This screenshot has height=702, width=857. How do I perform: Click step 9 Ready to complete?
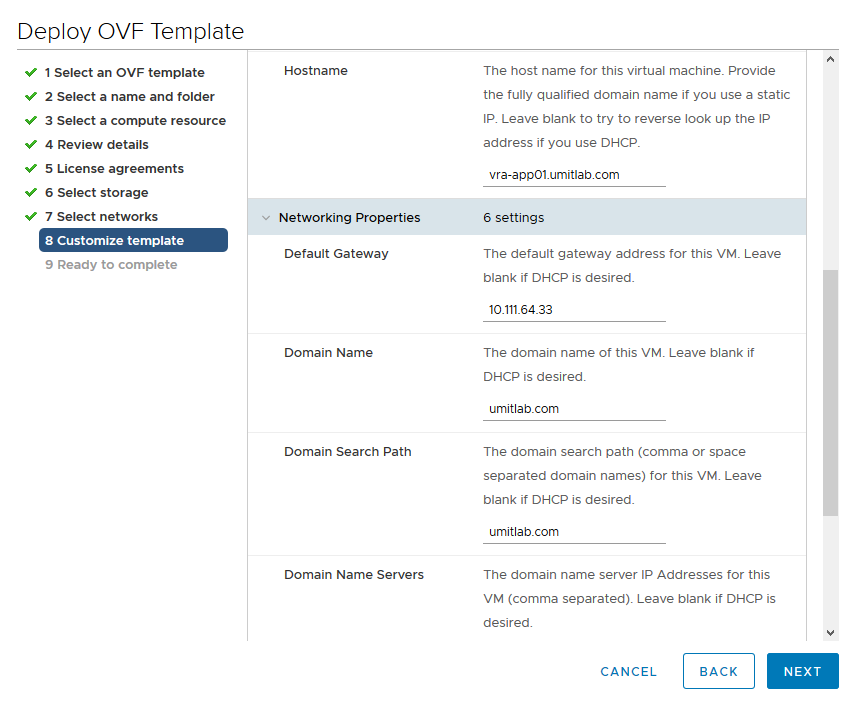click(111, 265)
